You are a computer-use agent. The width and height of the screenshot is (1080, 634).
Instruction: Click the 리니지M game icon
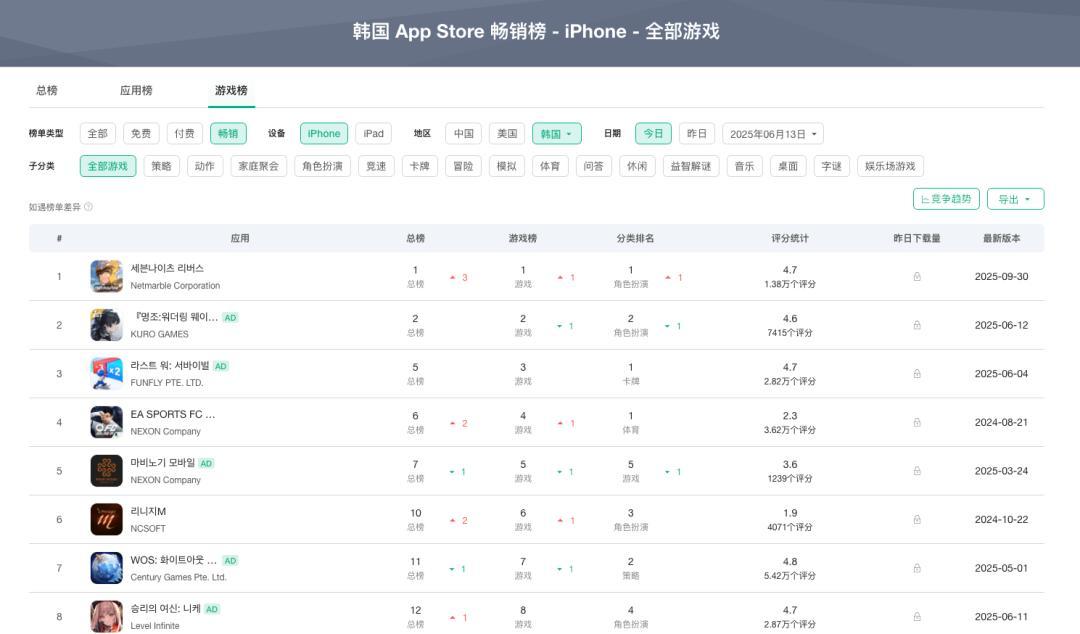click(x=106, y=519)
